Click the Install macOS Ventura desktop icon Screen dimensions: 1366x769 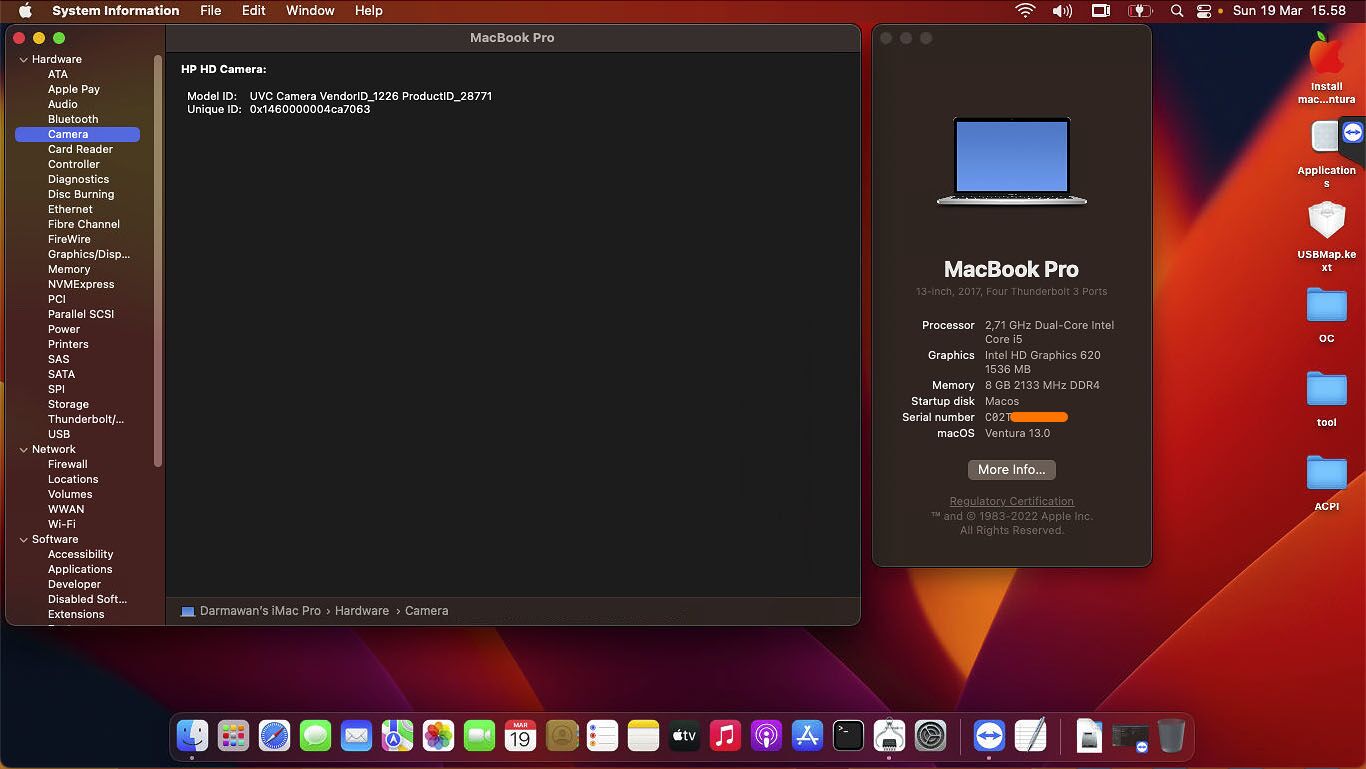coord(1326,58)
